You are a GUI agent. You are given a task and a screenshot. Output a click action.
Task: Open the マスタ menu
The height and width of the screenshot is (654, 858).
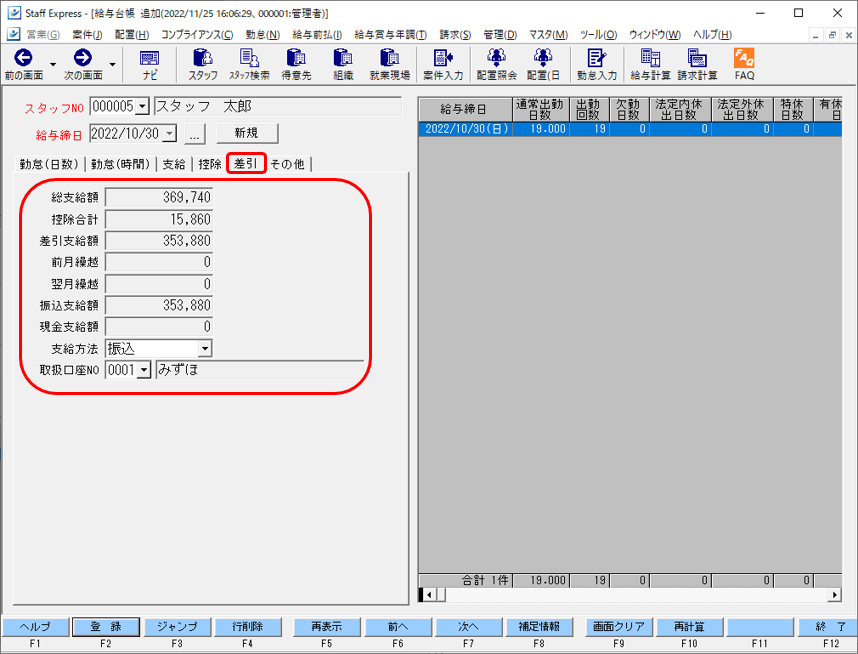[547, 35]
